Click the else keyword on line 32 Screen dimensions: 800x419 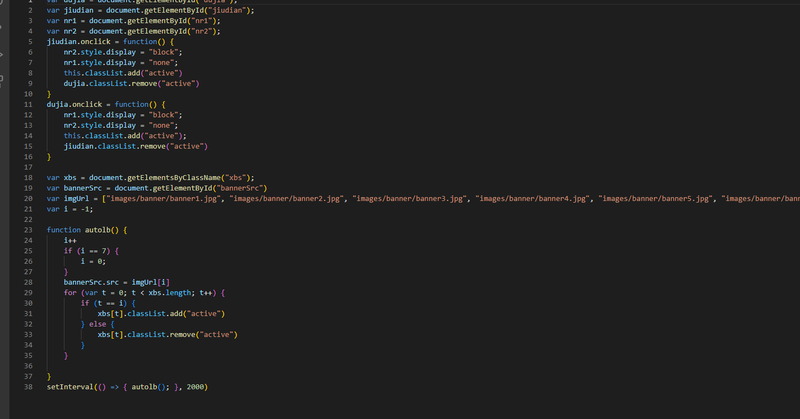97,325
